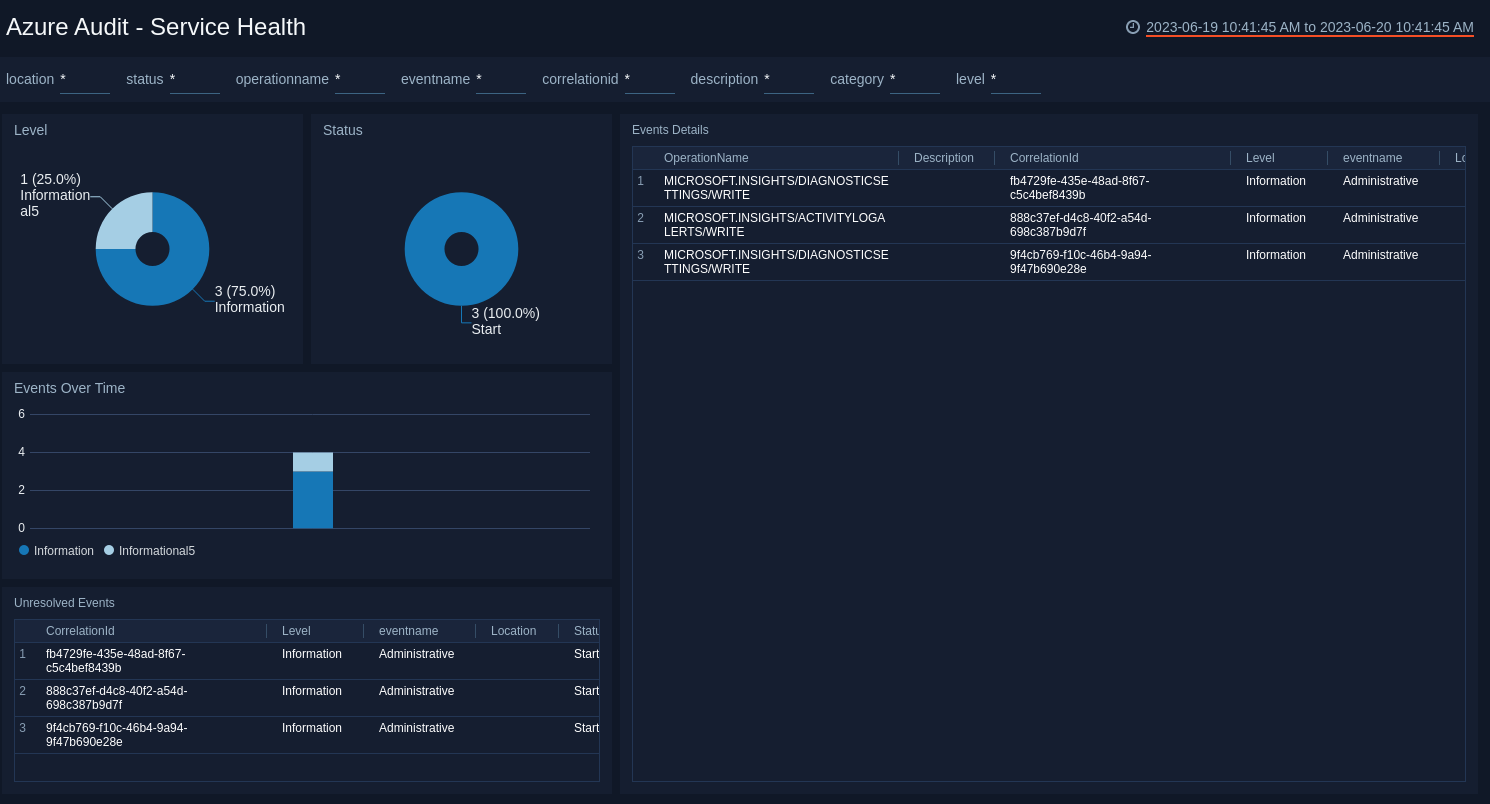This screenshot has width=1490, height=804.
Task: Click 9f4cb769 correlation ID in Unresolved Events
Action: pos(116,735)
